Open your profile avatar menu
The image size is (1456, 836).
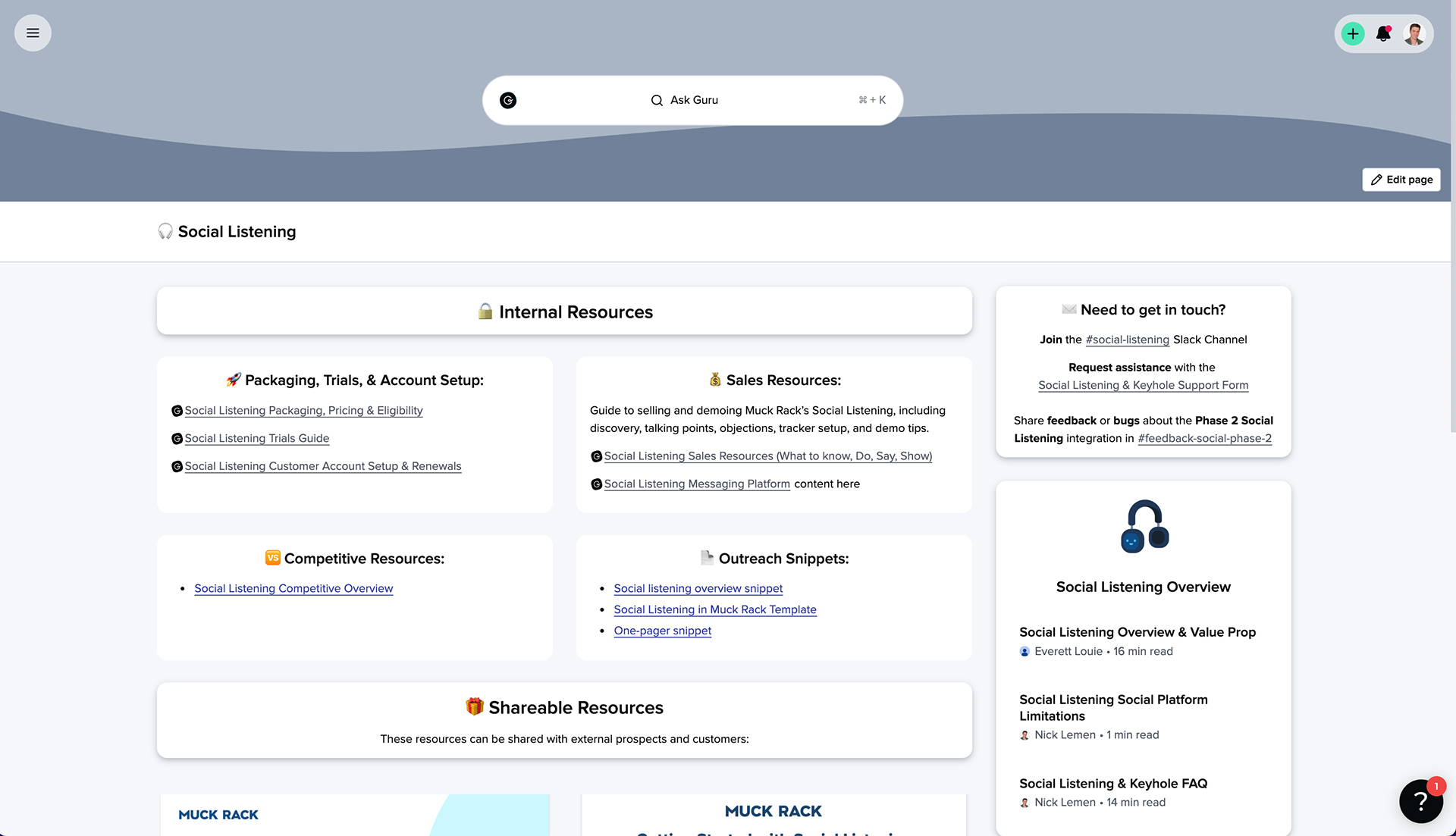[1414, 33]
